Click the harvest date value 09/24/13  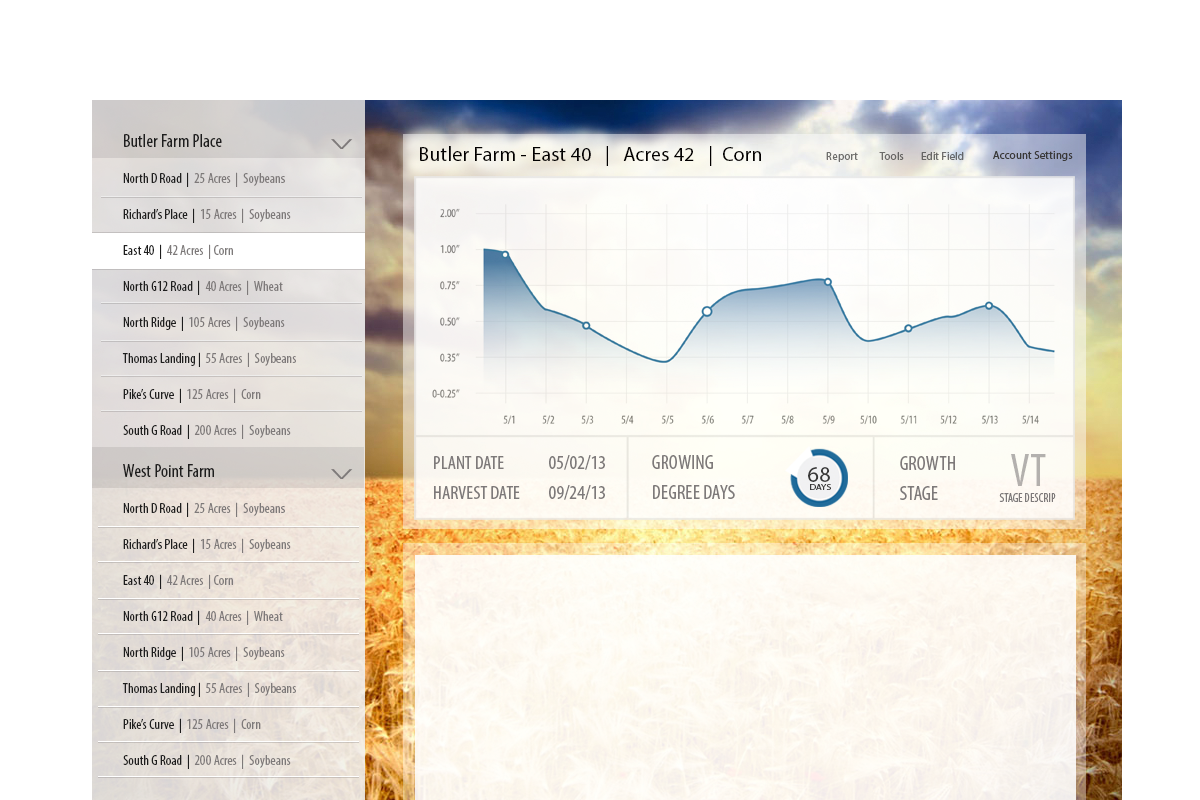577,493
